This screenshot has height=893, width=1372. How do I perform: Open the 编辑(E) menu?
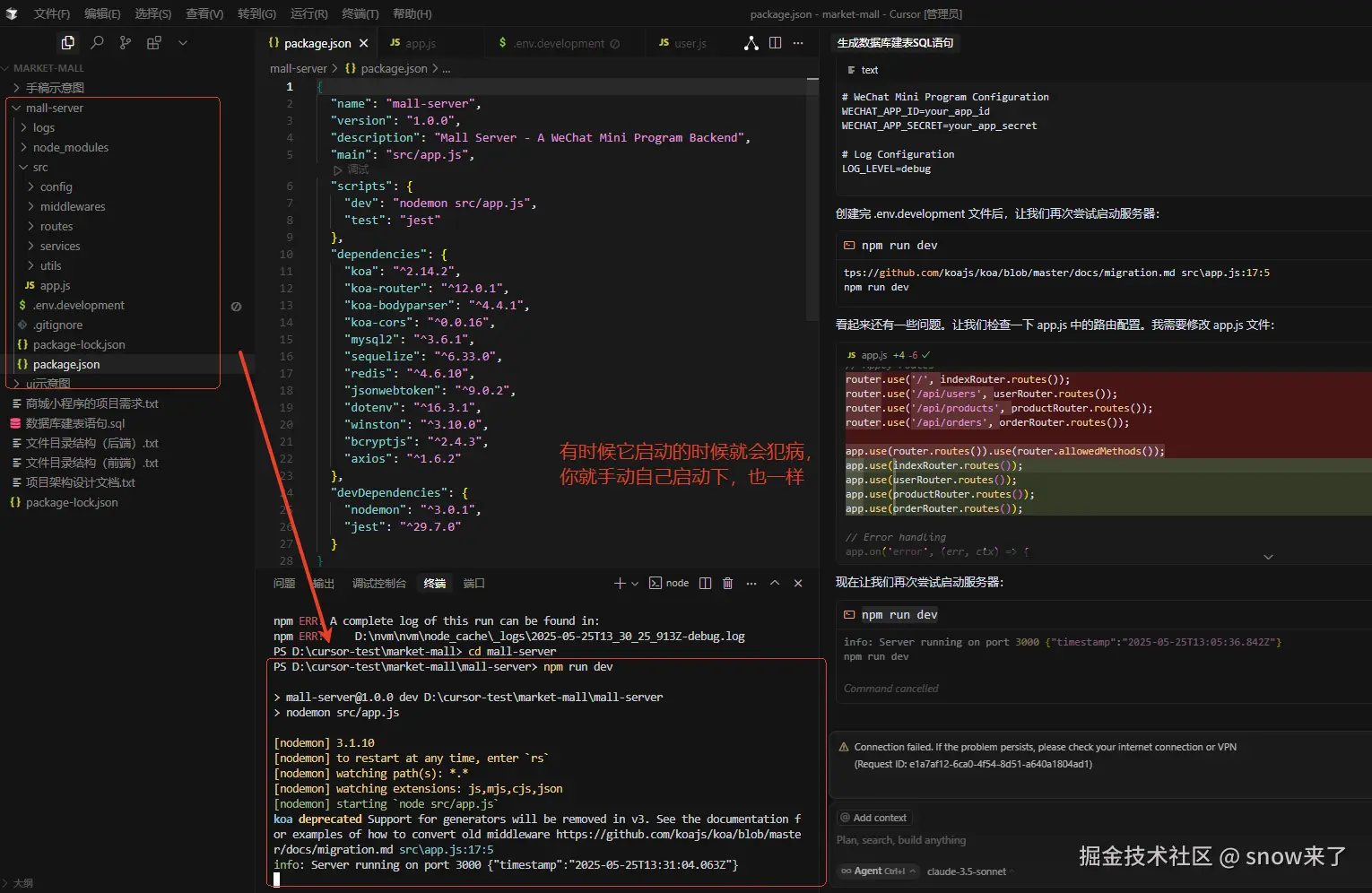102,13
